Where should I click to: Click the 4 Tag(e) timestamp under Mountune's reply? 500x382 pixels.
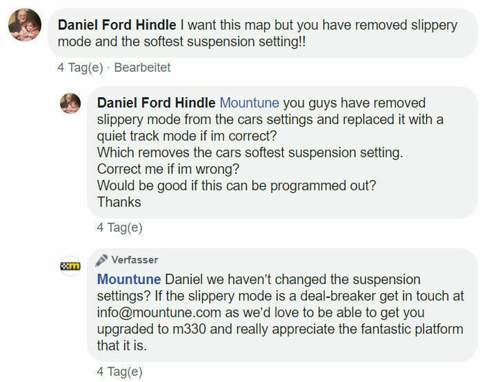pyautogui.click(x=120, y=372)
